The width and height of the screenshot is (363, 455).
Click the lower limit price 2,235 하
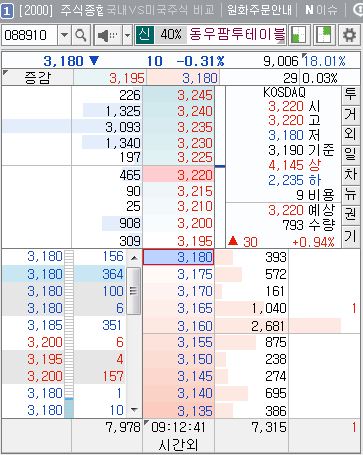point(294,180)
